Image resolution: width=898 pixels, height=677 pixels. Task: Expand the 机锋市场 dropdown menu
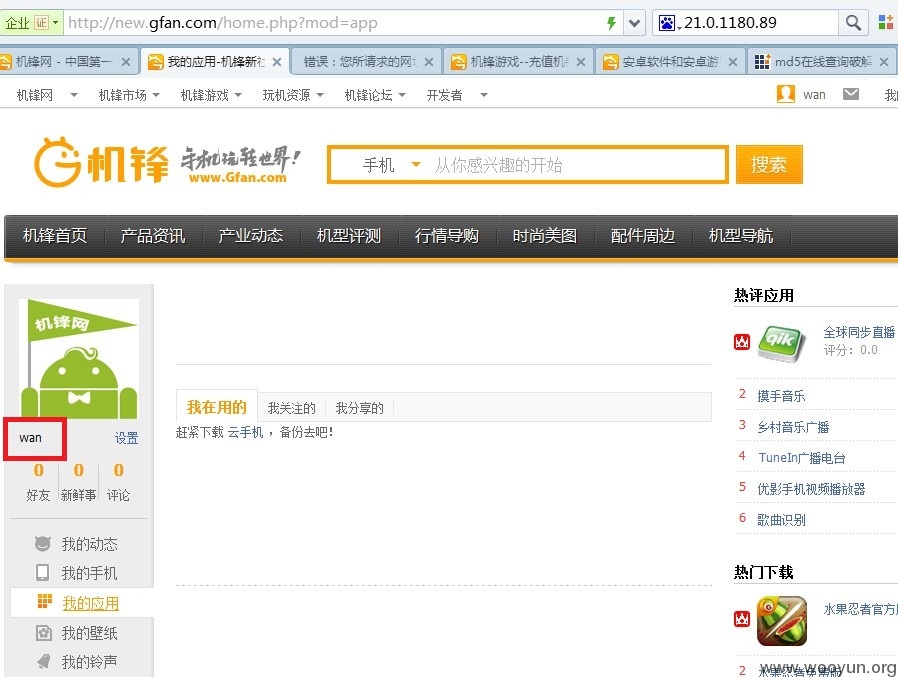click(x=156, y=95)
